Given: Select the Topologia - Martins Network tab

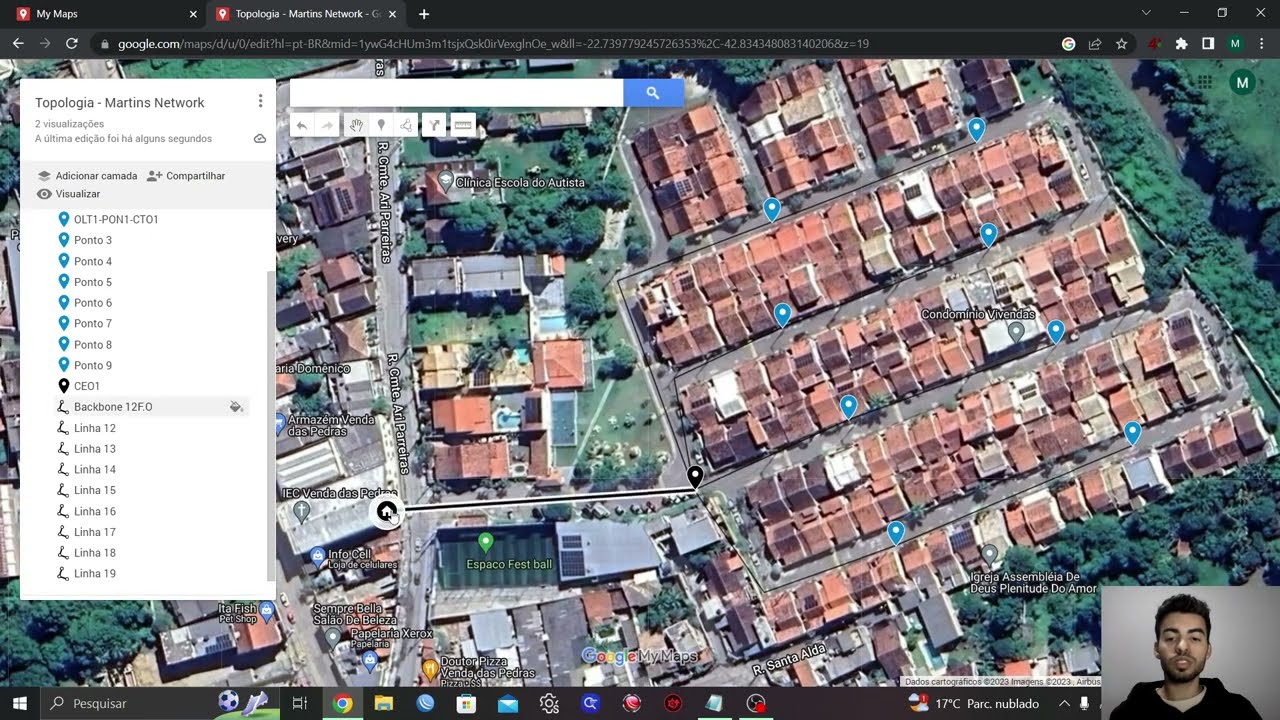Looking at the screenshot, I should [306, 14].
